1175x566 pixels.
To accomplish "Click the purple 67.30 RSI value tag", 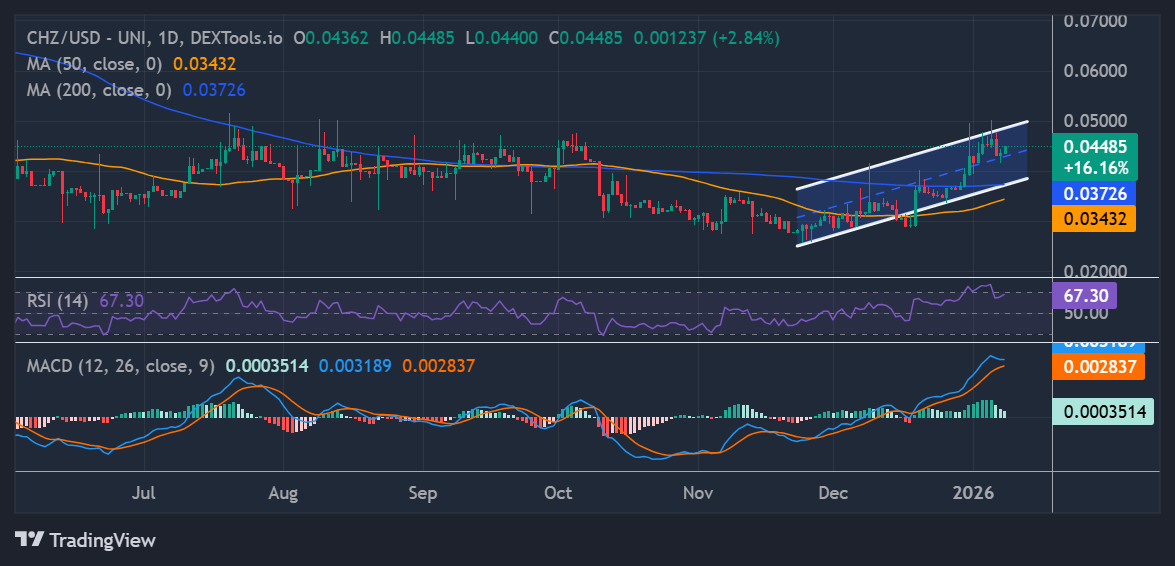I will pos(1084,296).
